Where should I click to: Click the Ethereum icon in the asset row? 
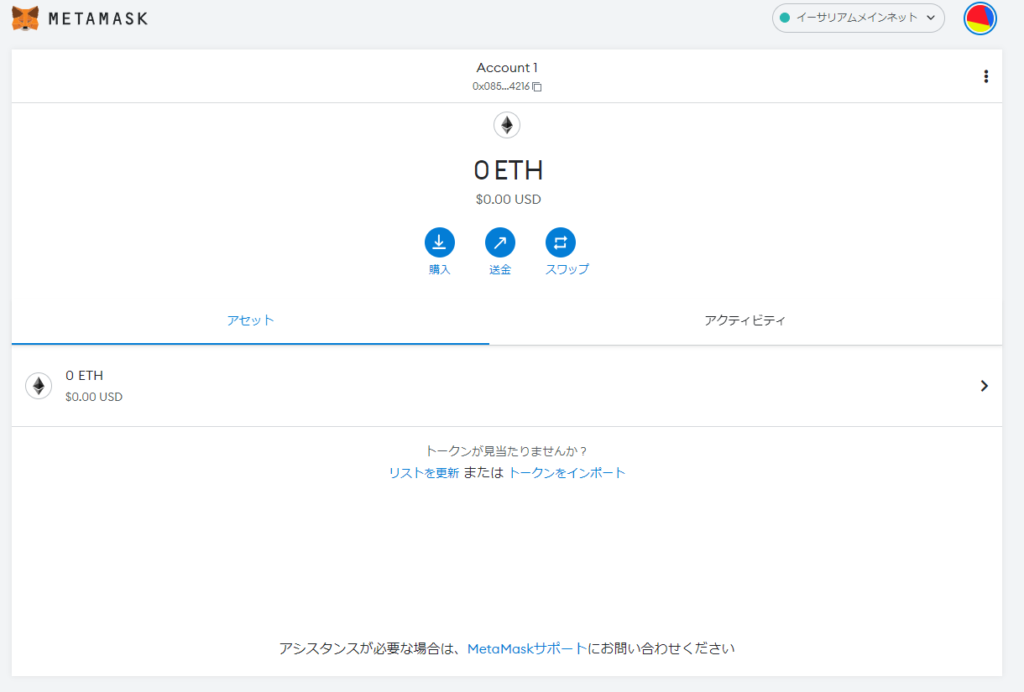[39, 386]
